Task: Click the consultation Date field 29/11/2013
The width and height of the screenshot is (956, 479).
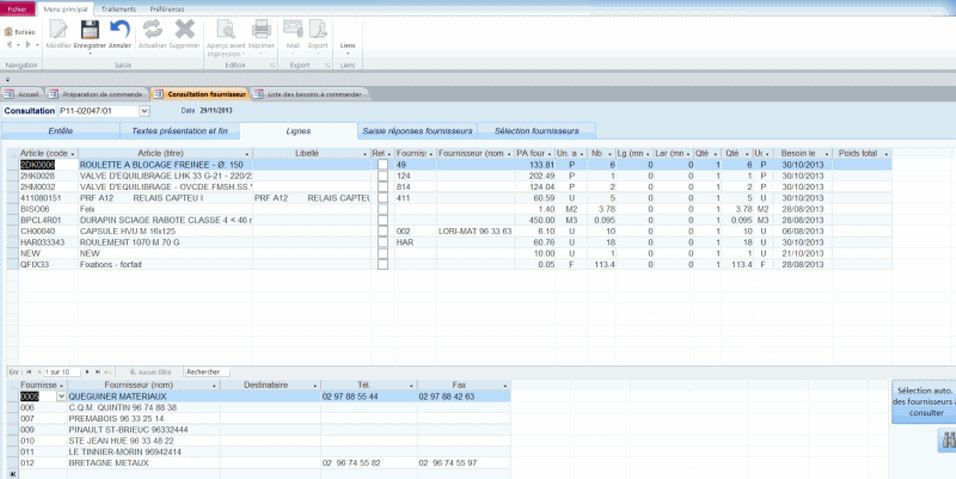Action: [216, 111]
